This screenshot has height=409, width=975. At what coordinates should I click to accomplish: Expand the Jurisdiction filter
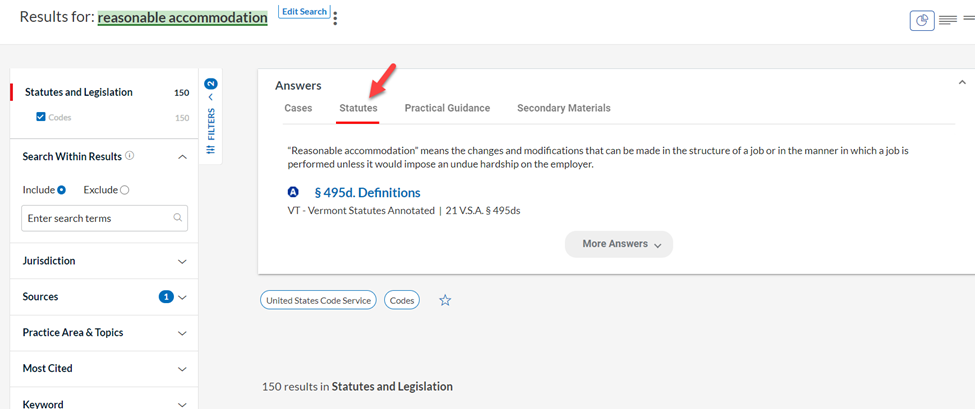point(104,261)
